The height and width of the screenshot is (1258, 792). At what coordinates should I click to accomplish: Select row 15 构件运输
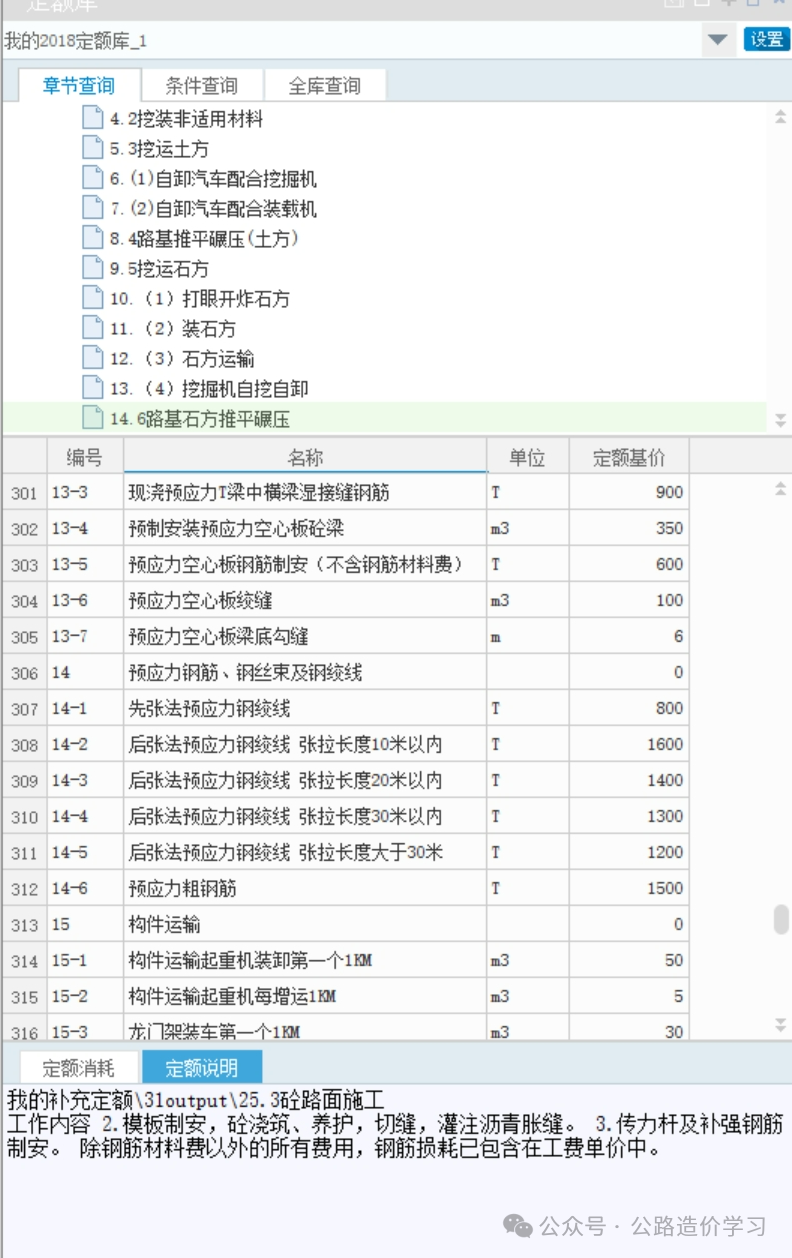345,924
